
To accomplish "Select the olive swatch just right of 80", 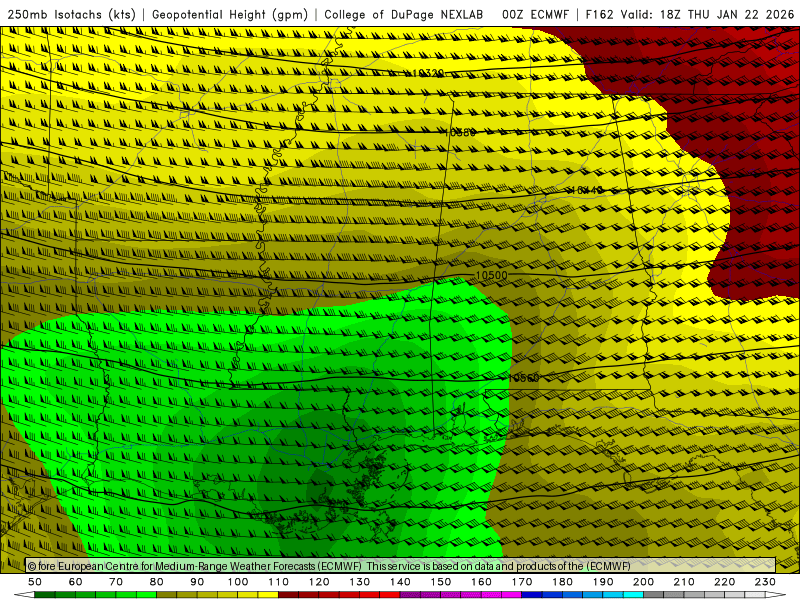I will 167,595.
